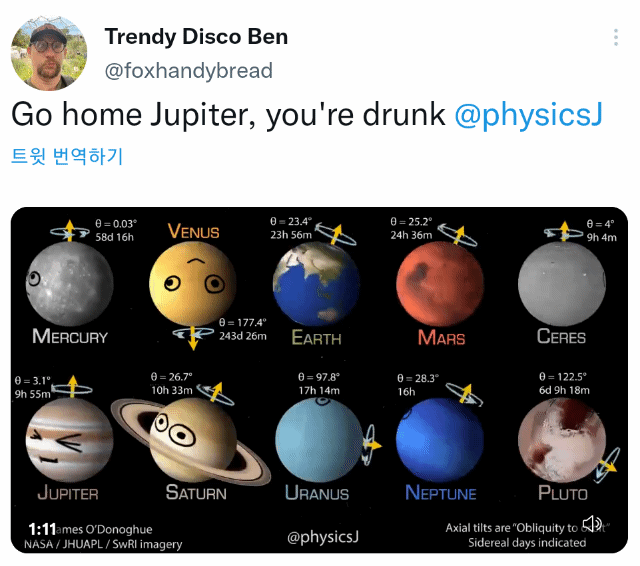Click the yellow rotation arrow above Mercury
Viewport: 640px width, 566px height.
(x=69, y=229)
